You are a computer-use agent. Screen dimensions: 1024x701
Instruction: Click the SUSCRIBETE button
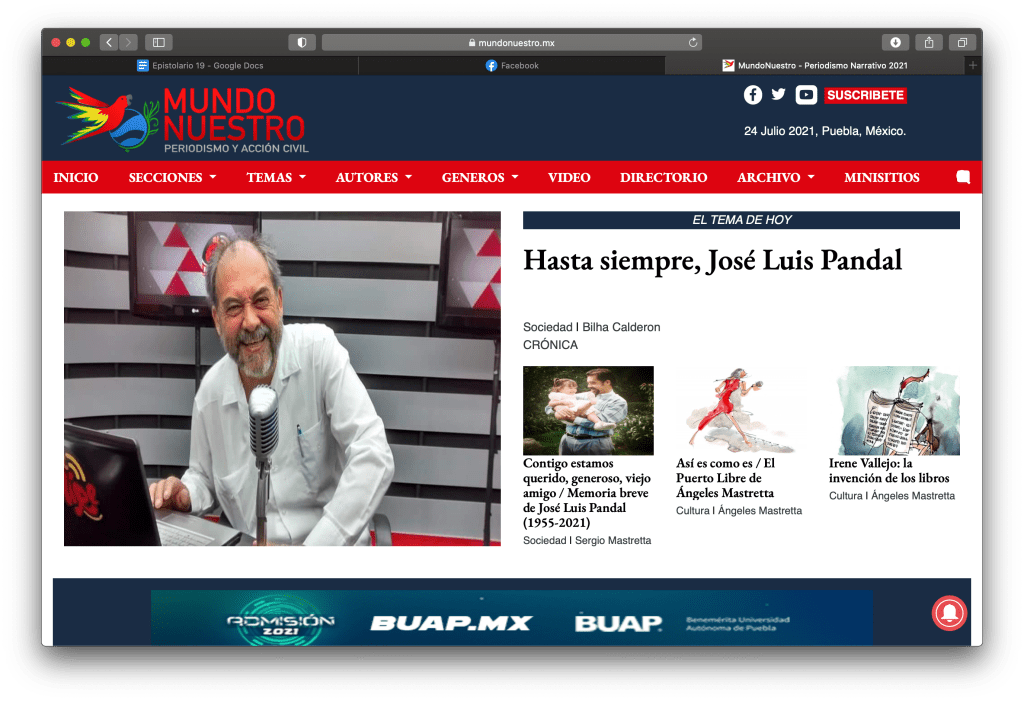coord(865,95)
